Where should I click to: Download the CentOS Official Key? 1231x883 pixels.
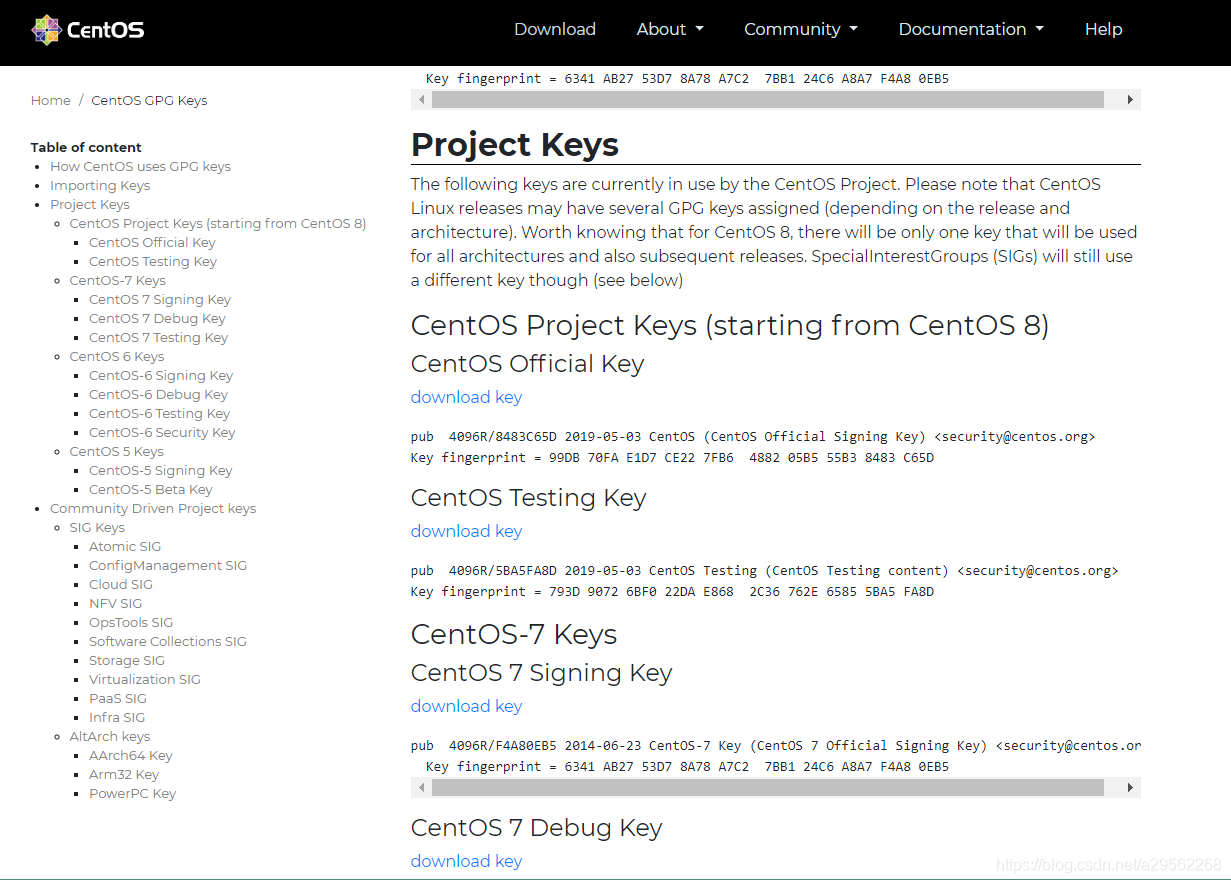point(466,397)
